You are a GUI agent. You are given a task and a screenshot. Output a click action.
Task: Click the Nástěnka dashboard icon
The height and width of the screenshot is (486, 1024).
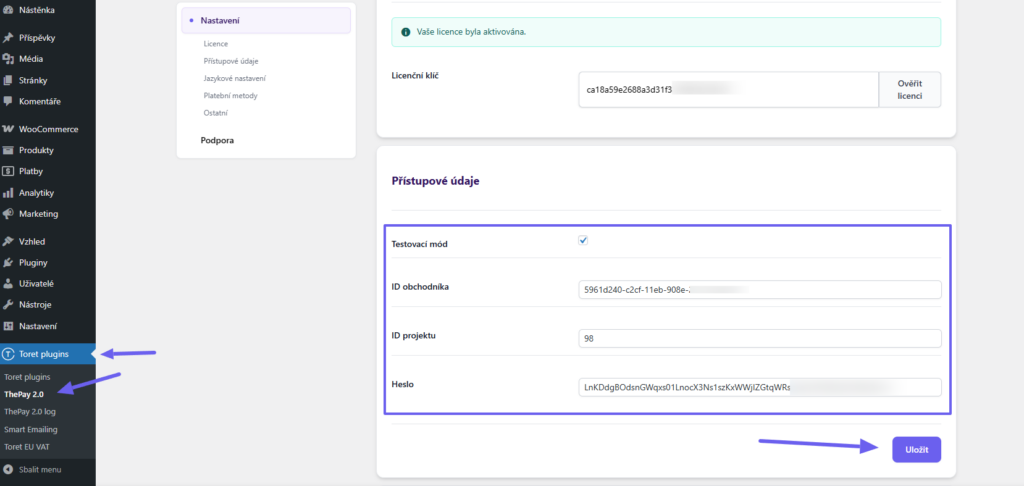pos(8,10)
